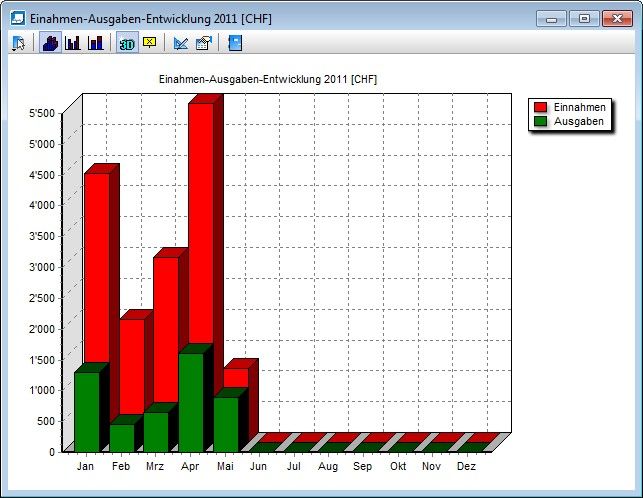Minimize the chart window
This screenshot has width=643, height=498.
[552, 19]
